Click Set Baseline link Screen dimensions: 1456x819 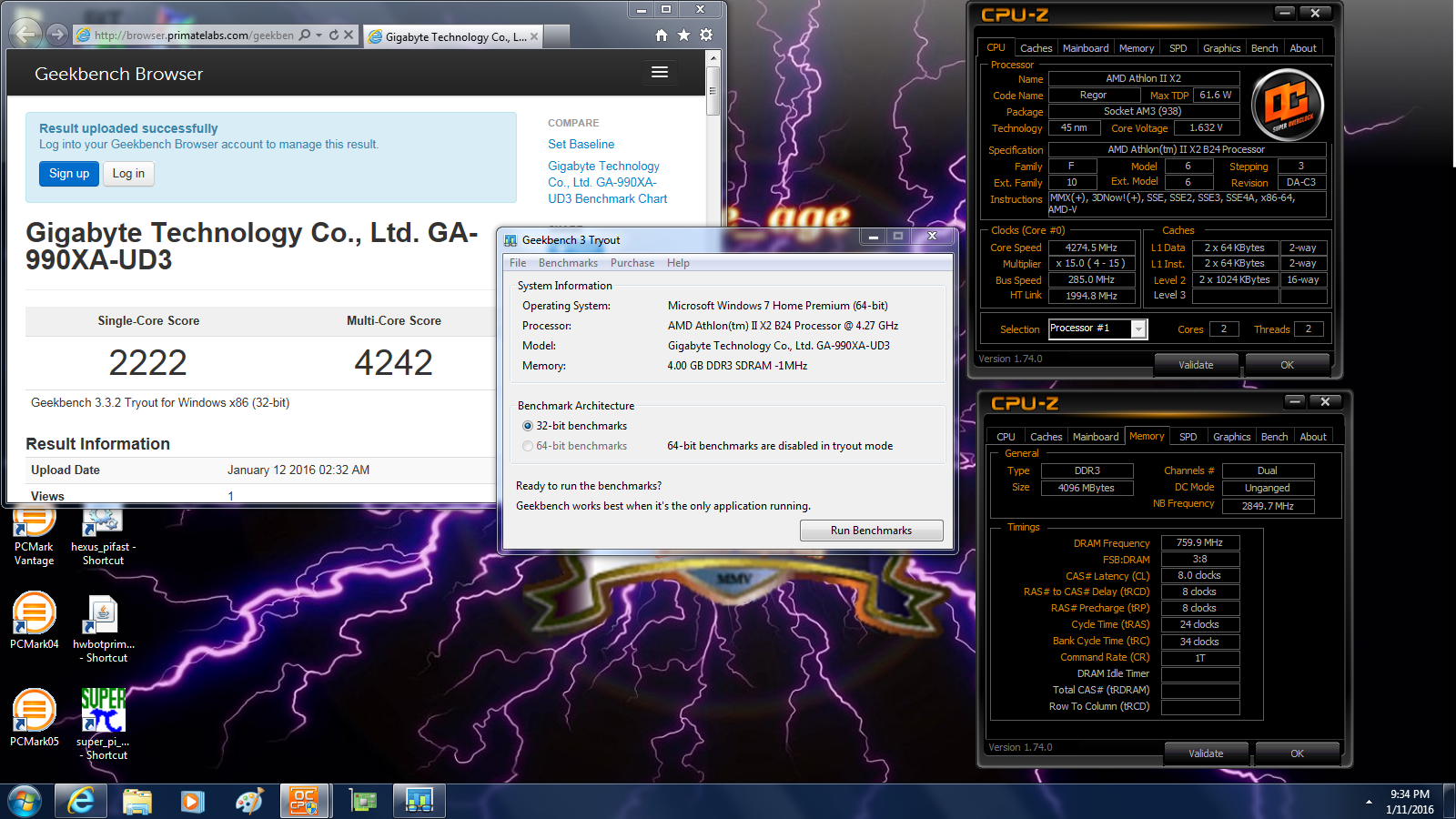[x=581, y=144]
